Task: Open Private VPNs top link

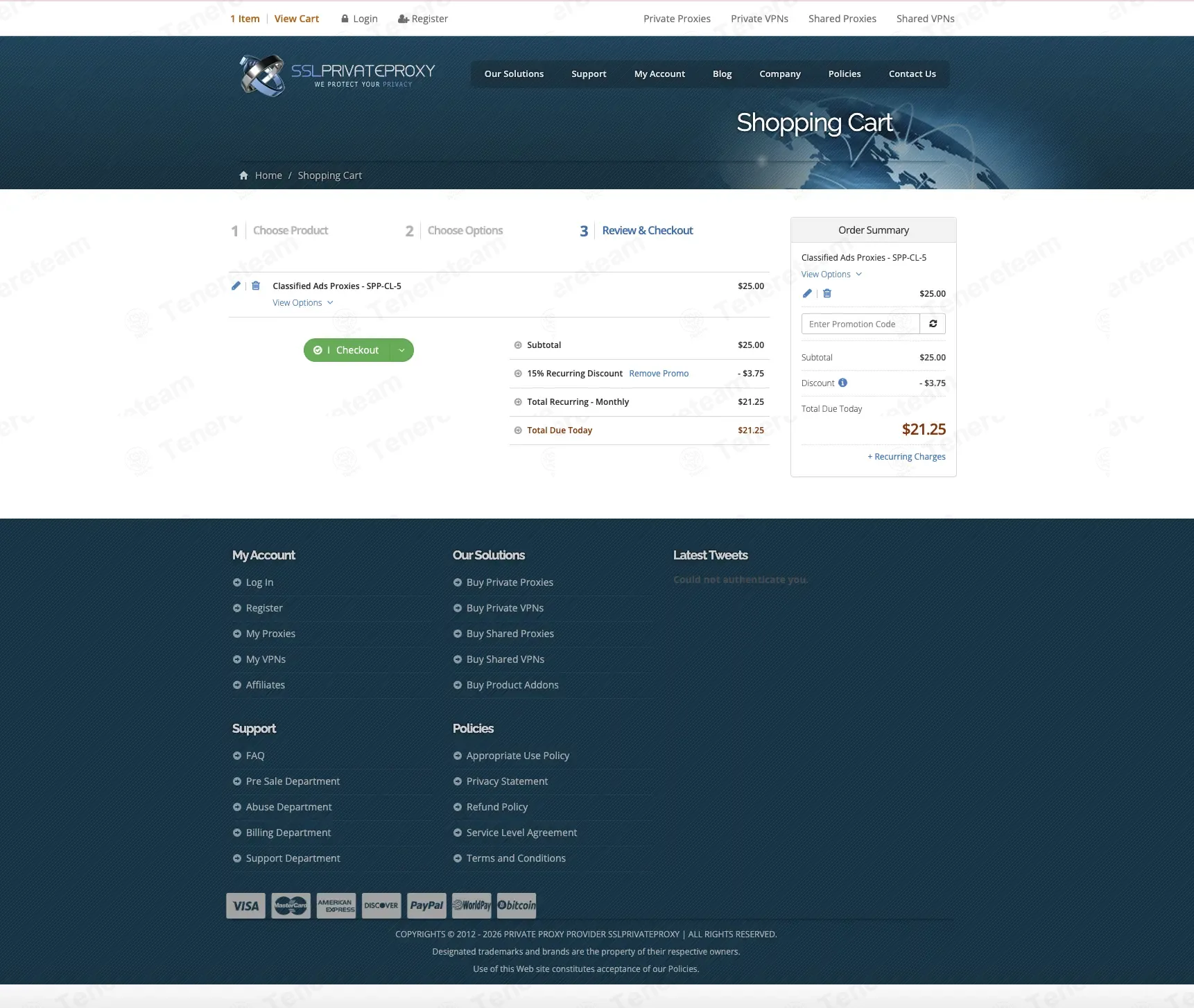Action: pyautogui.click(x=759, y=19)
